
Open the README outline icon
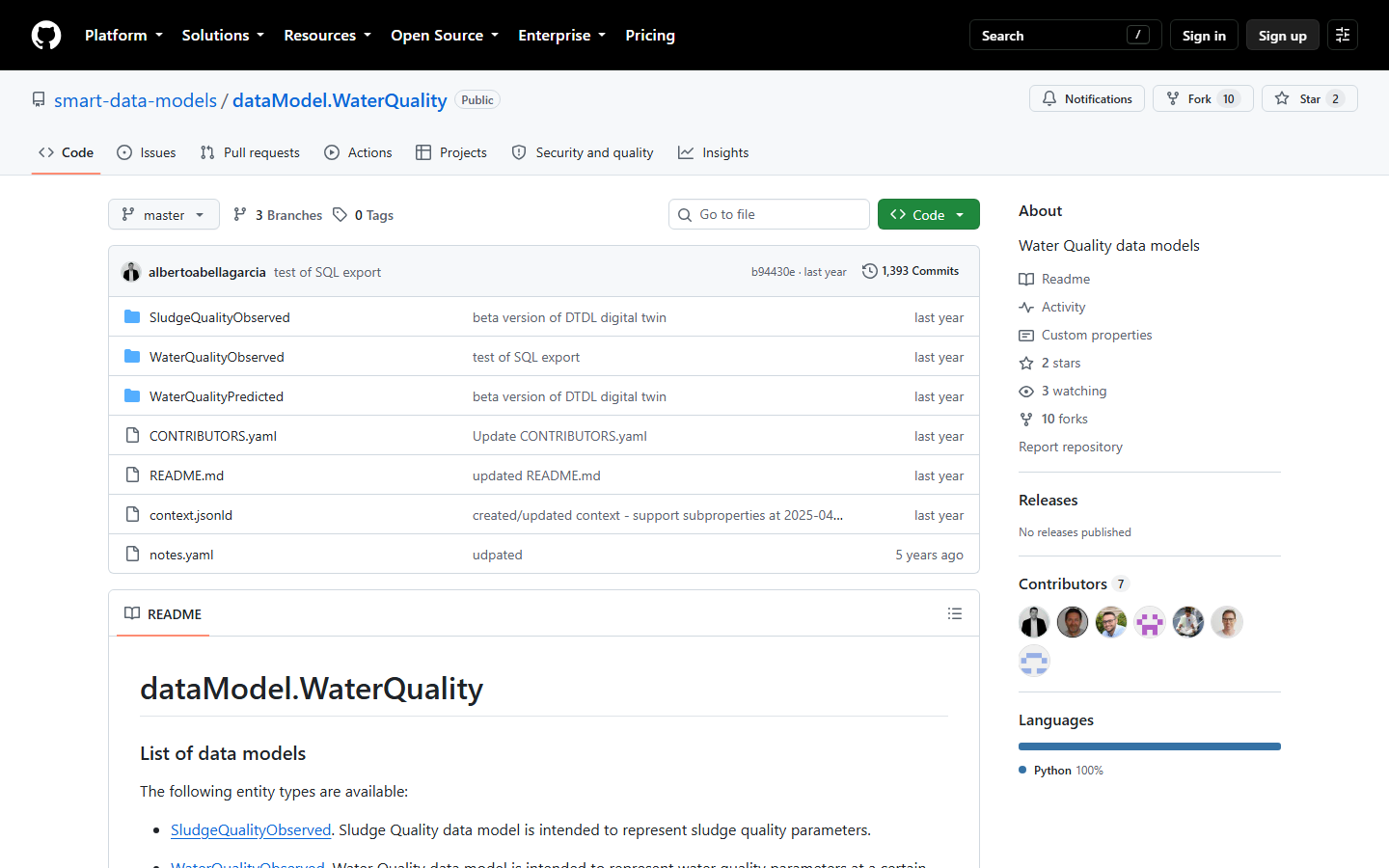[955, 613]
